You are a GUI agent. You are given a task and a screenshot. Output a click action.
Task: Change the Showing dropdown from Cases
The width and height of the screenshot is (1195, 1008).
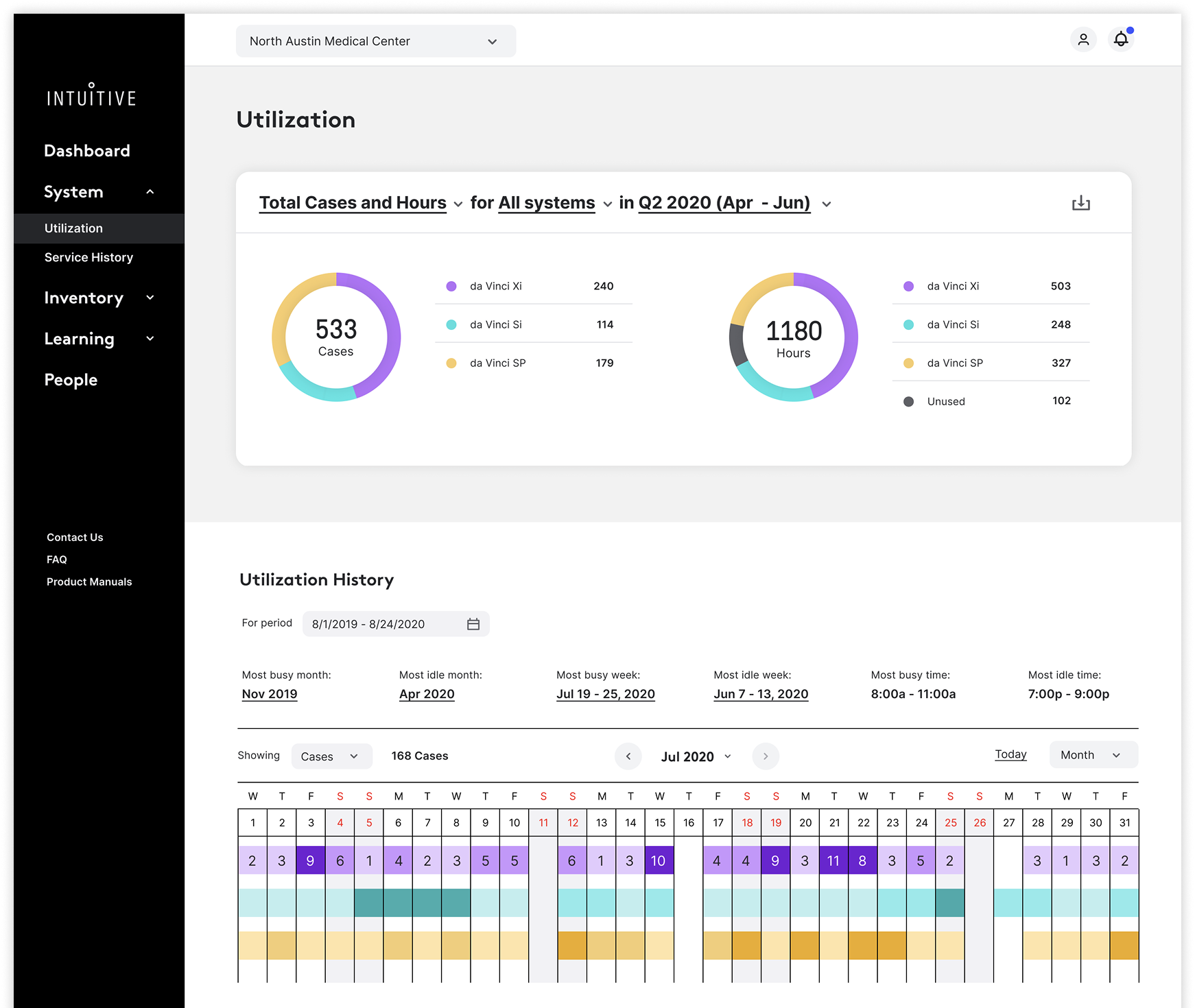coord(331,756)
